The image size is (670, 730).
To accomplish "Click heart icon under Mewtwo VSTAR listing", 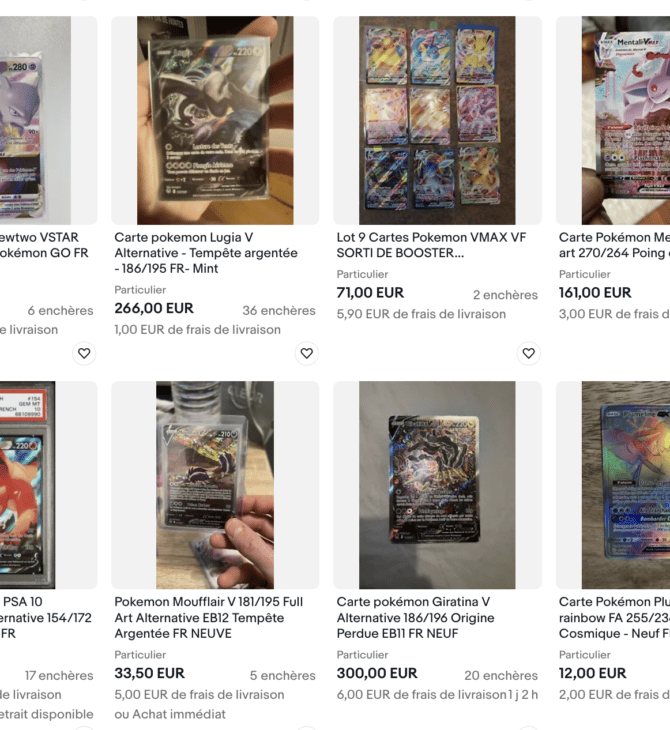I will tap(84, 353).
